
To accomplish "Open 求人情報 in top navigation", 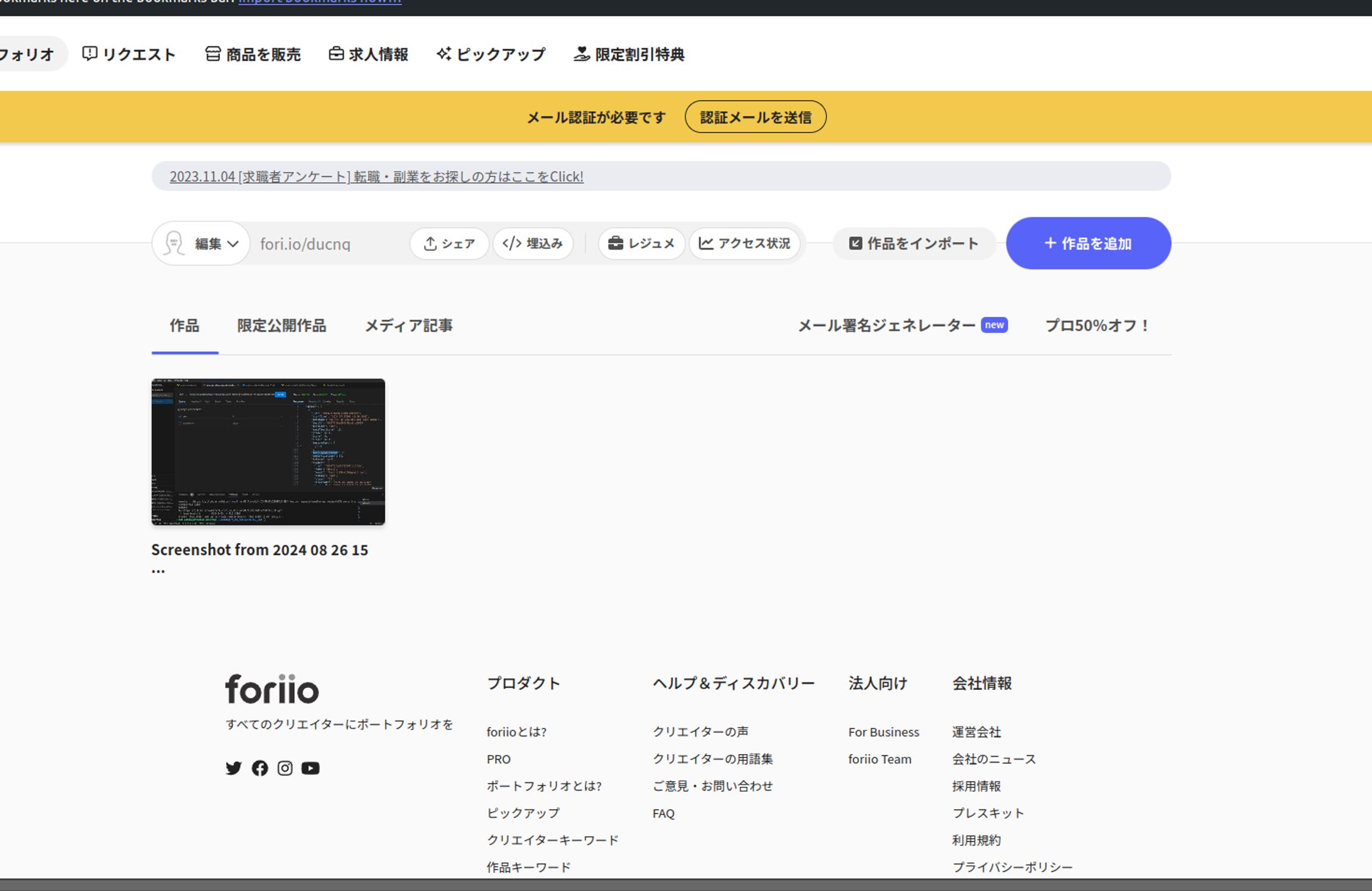I will [x=369, y=54].
